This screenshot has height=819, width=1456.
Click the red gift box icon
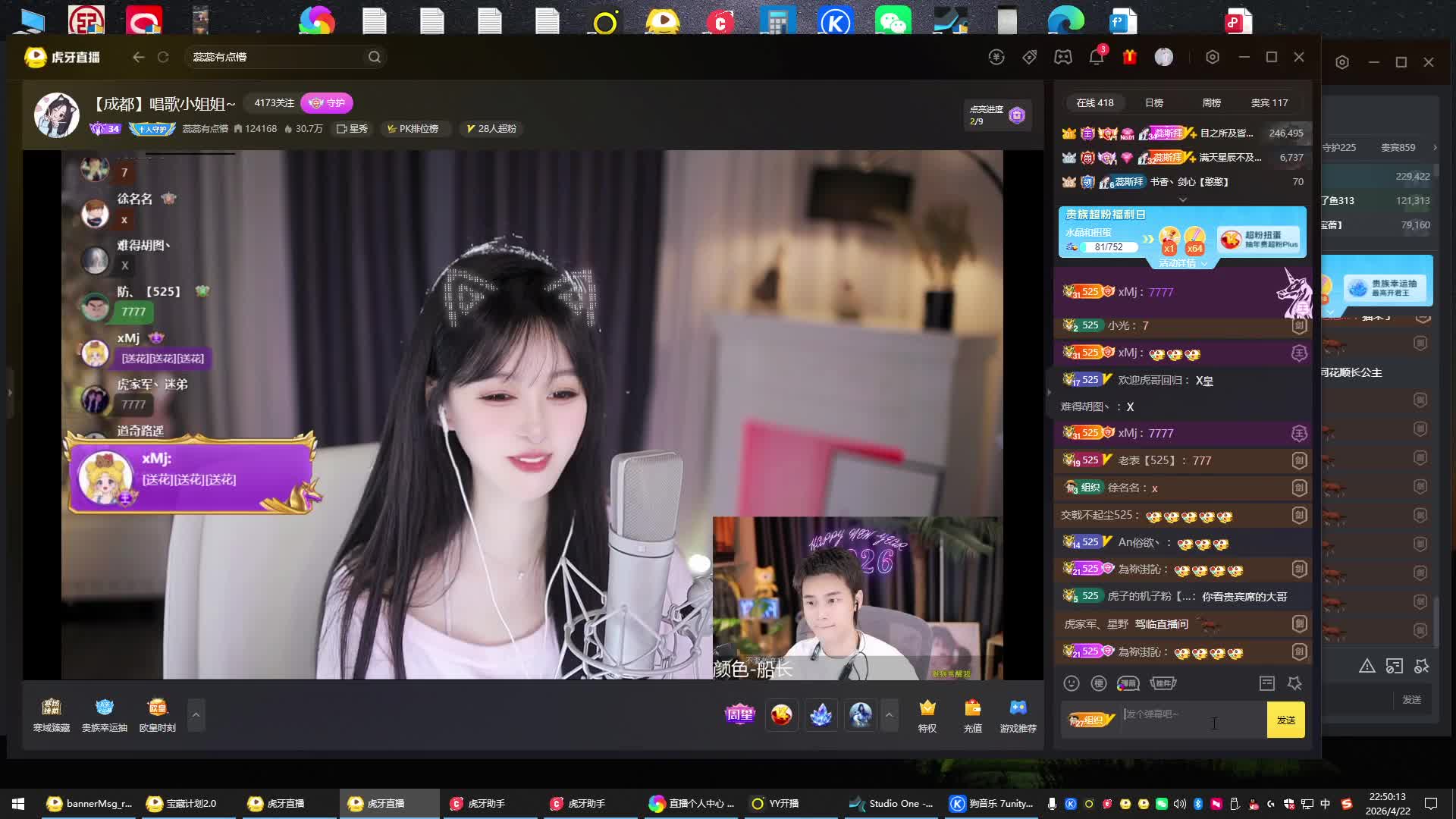coord(1130,57)
